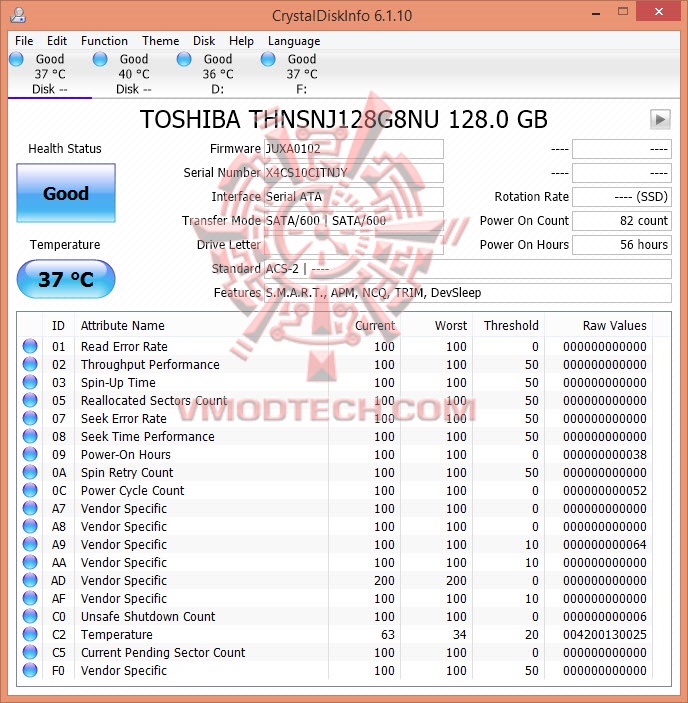The width and height of the screenshot is (688, 703).
Task: Click the Current column header
Action: pos(364,325)
